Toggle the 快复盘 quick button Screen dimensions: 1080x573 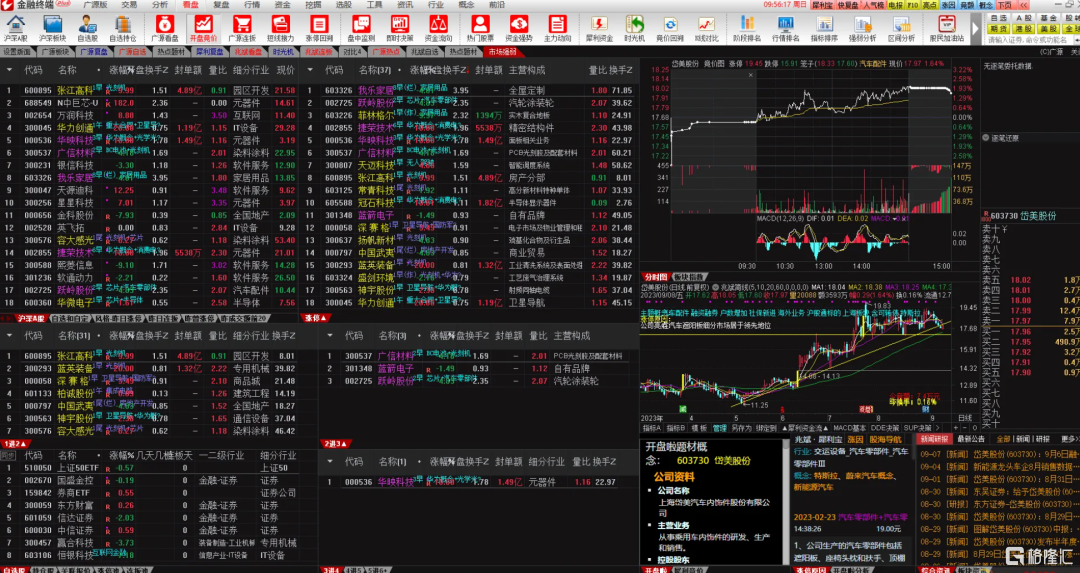pyautogui.click(x=849, y=5)
